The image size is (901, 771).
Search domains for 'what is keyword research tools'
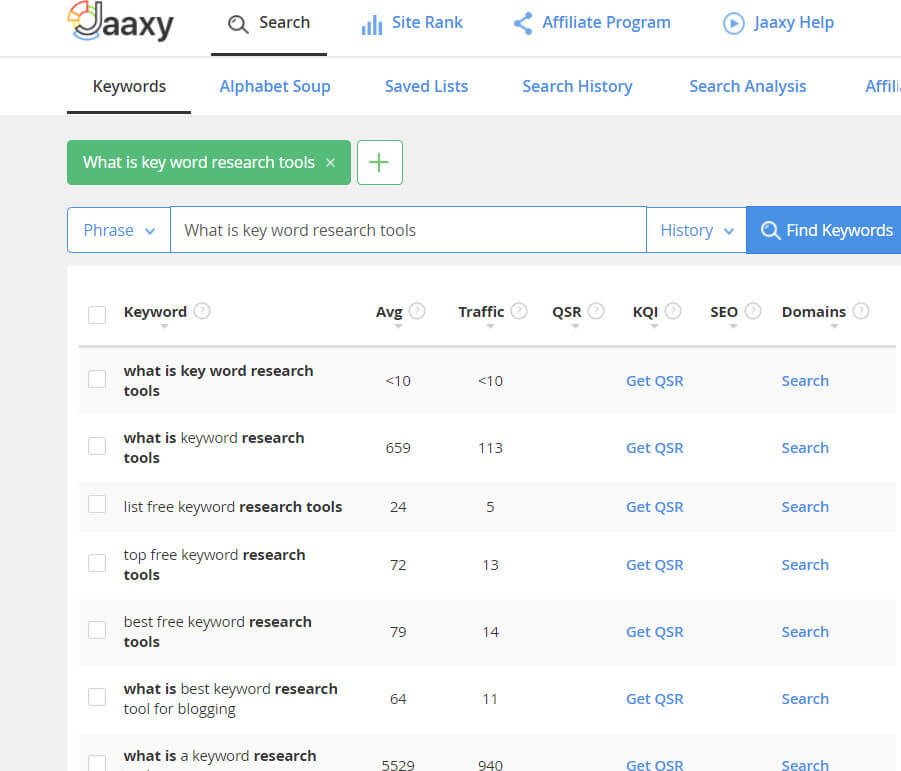[805, 448]
